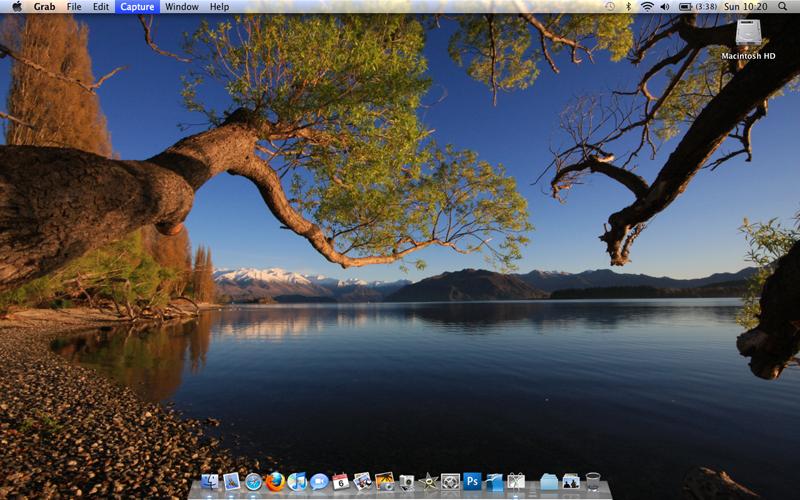Click the Time Machine menu bar icon
The width and height of the screenshot is (800, 500).
610,7
